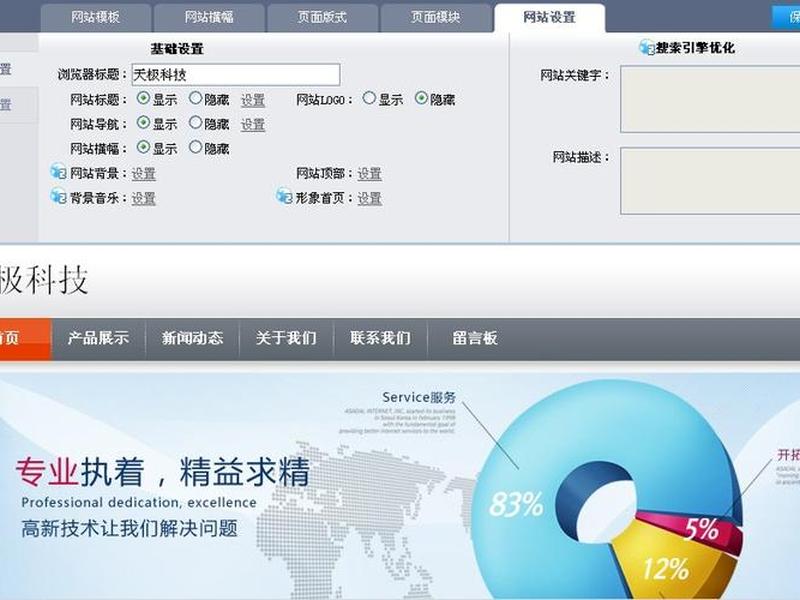
Task: Open 设置 link for 网站顶部
Action: coord(369,174)
